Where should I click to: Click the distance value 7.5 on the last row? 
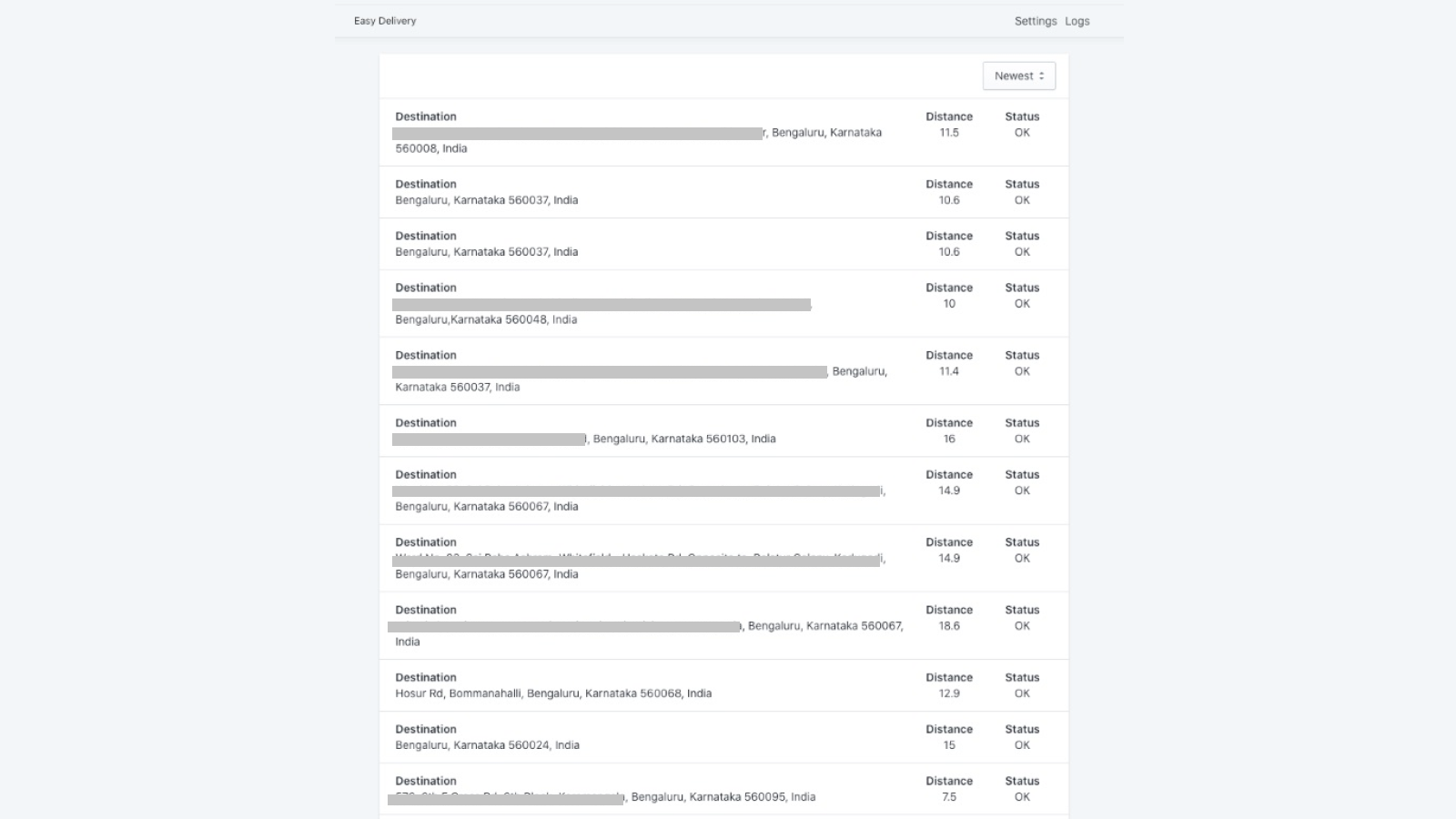tap(949, 796)
